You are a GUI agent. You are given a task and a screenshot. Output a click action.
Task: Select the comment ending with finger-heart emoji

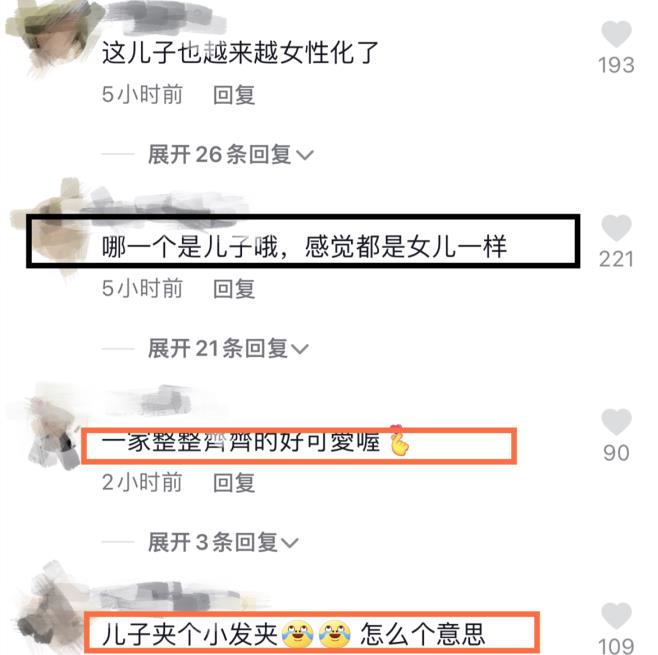[x=255, y=441]
